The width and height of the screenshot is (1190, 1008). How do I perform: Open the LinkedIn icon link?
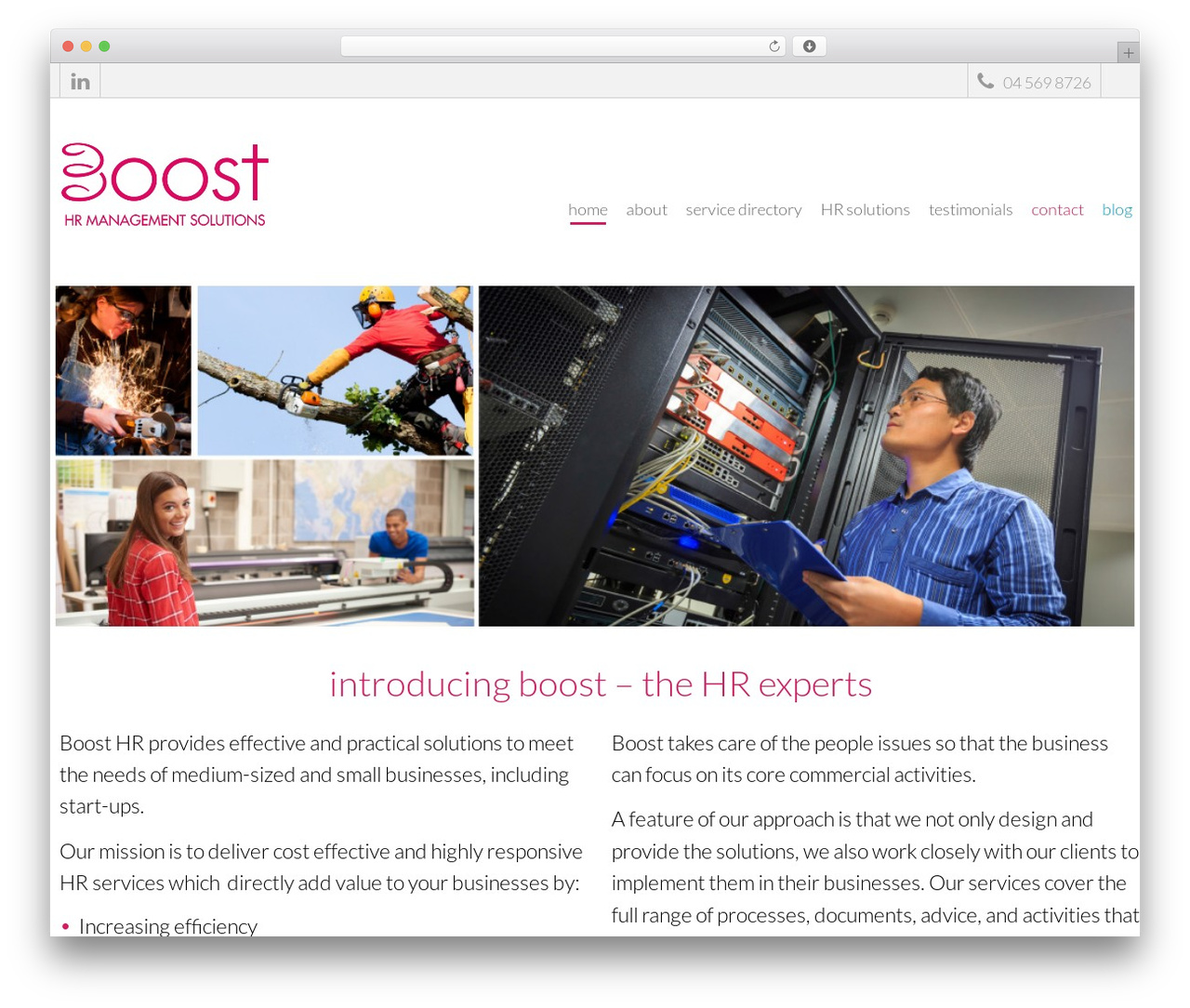pos(81,82)
